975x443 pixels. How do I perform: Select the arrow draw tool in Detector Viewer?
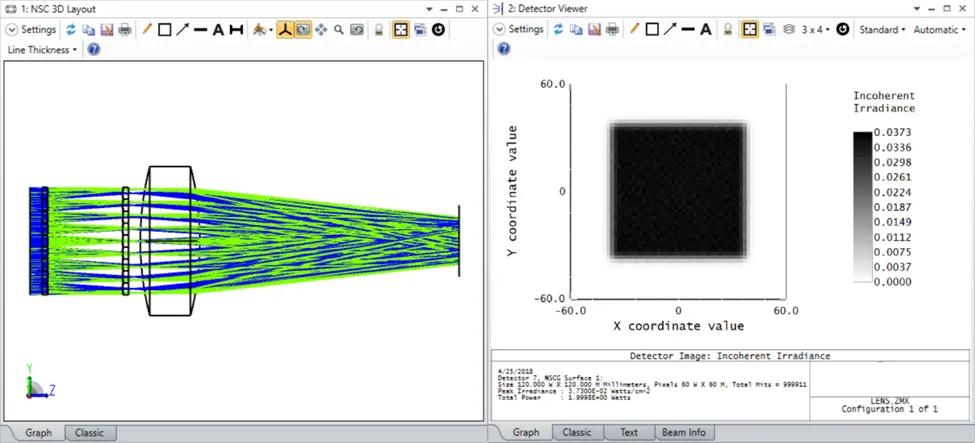click(x=670, y=30)
